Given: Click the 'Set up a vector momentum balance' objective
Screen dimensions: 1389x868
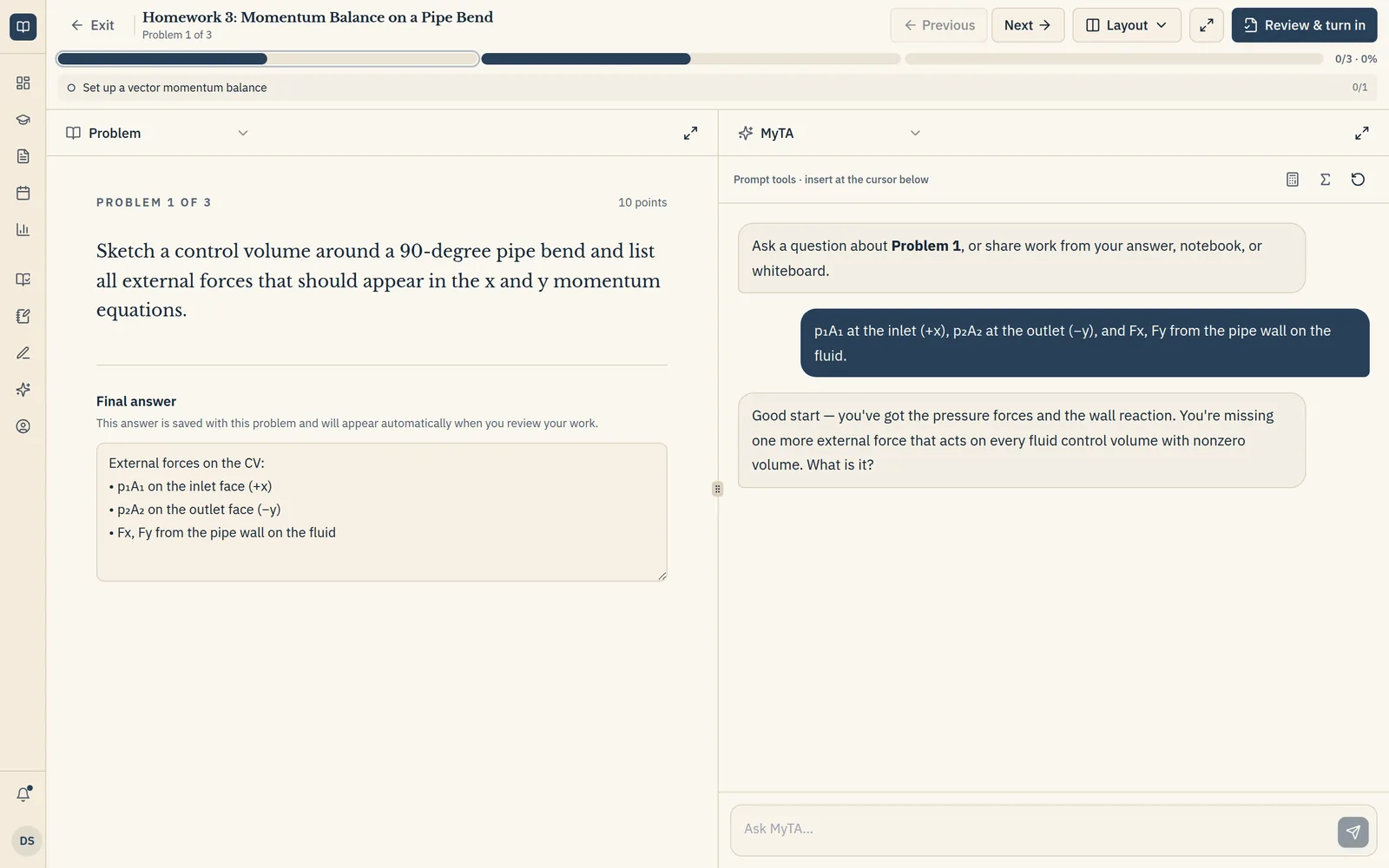Looking at the screenshot, I should [x=717, y=88].
